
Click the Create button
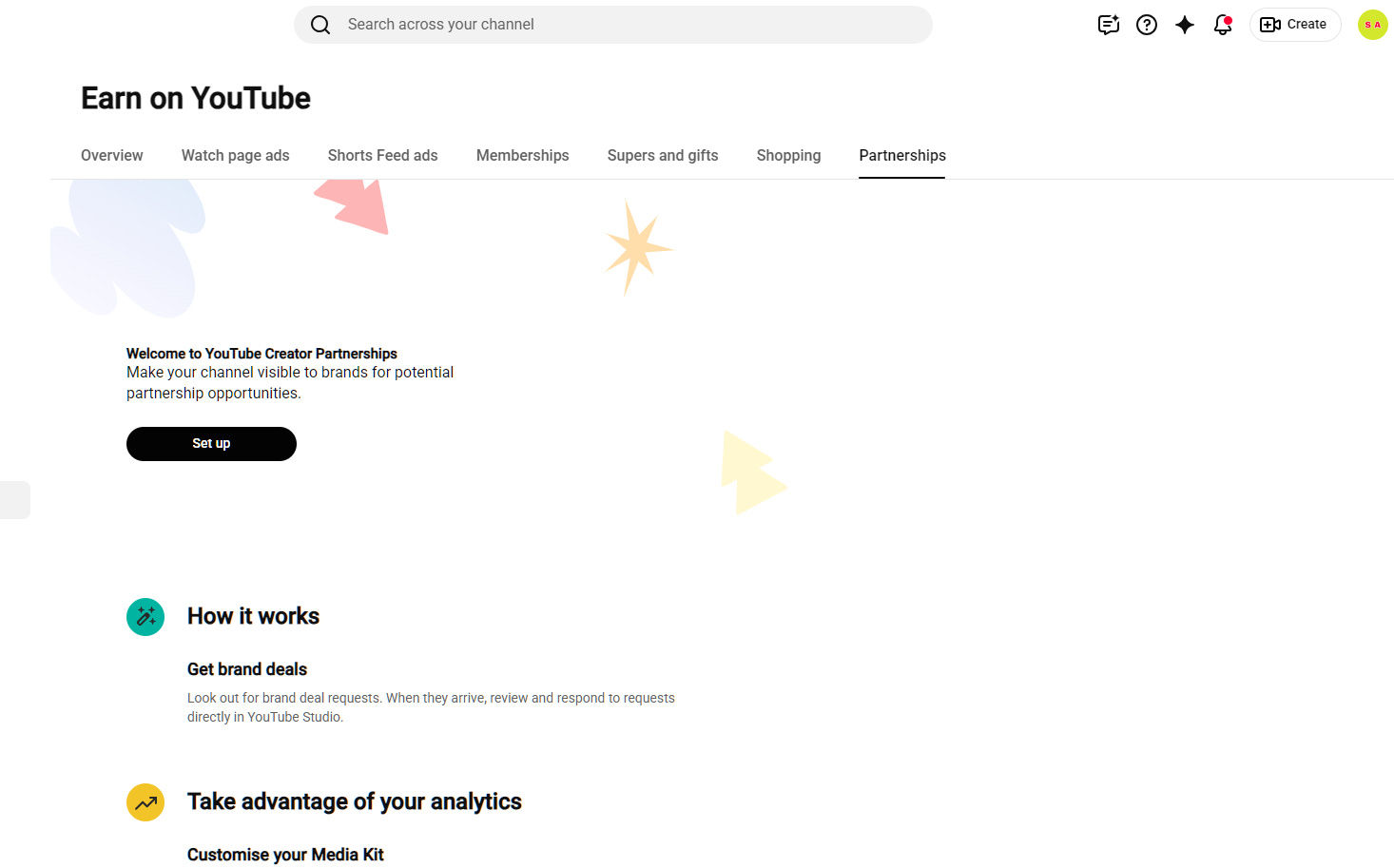pyautogui.click(x=1294, y=25)
